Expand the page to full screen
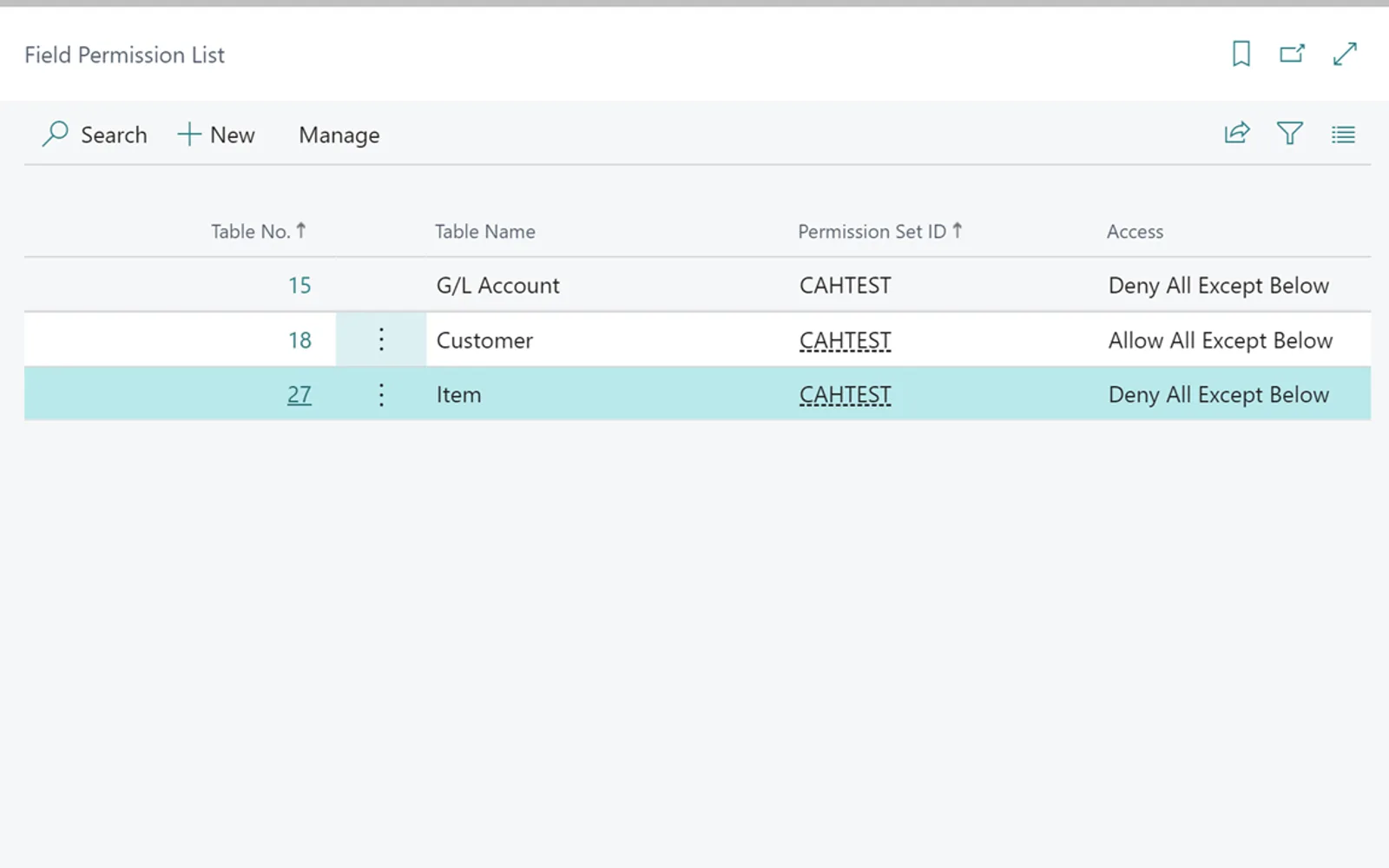 [1345, 54]
